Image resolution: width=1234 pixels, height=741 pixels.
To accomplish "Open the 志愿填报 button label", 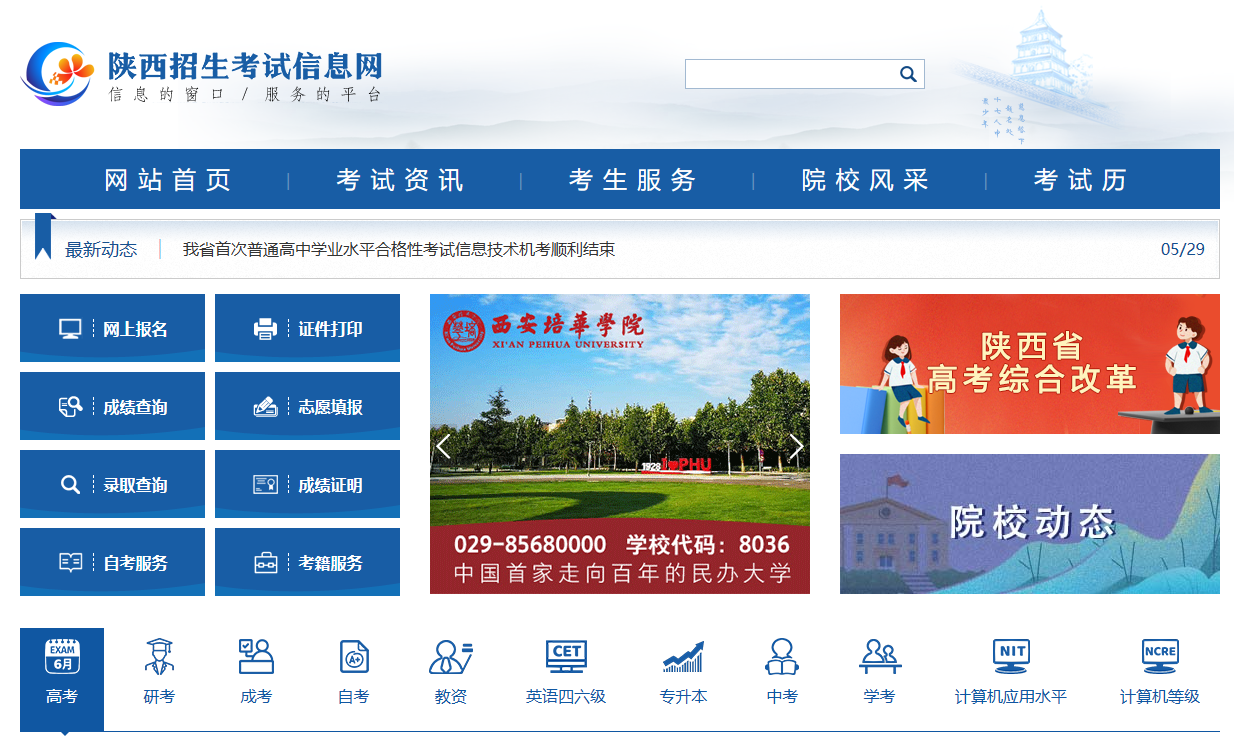I will coord(330,407).
